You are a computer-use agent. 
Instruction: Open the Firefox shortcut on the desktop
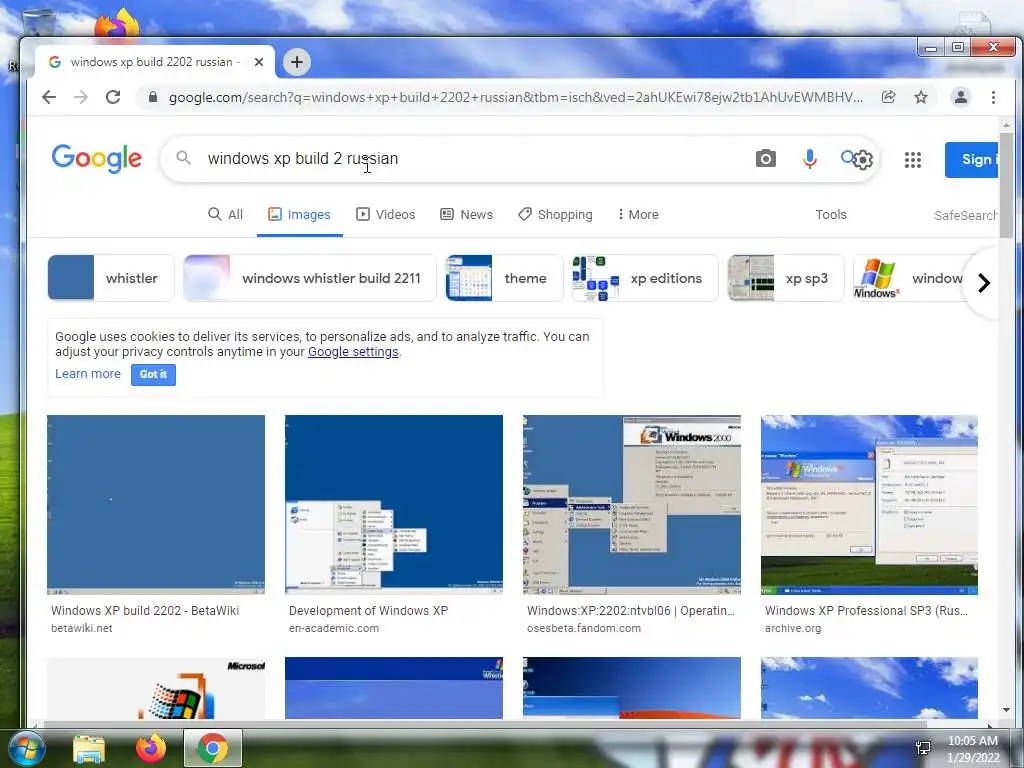(118, 24)
